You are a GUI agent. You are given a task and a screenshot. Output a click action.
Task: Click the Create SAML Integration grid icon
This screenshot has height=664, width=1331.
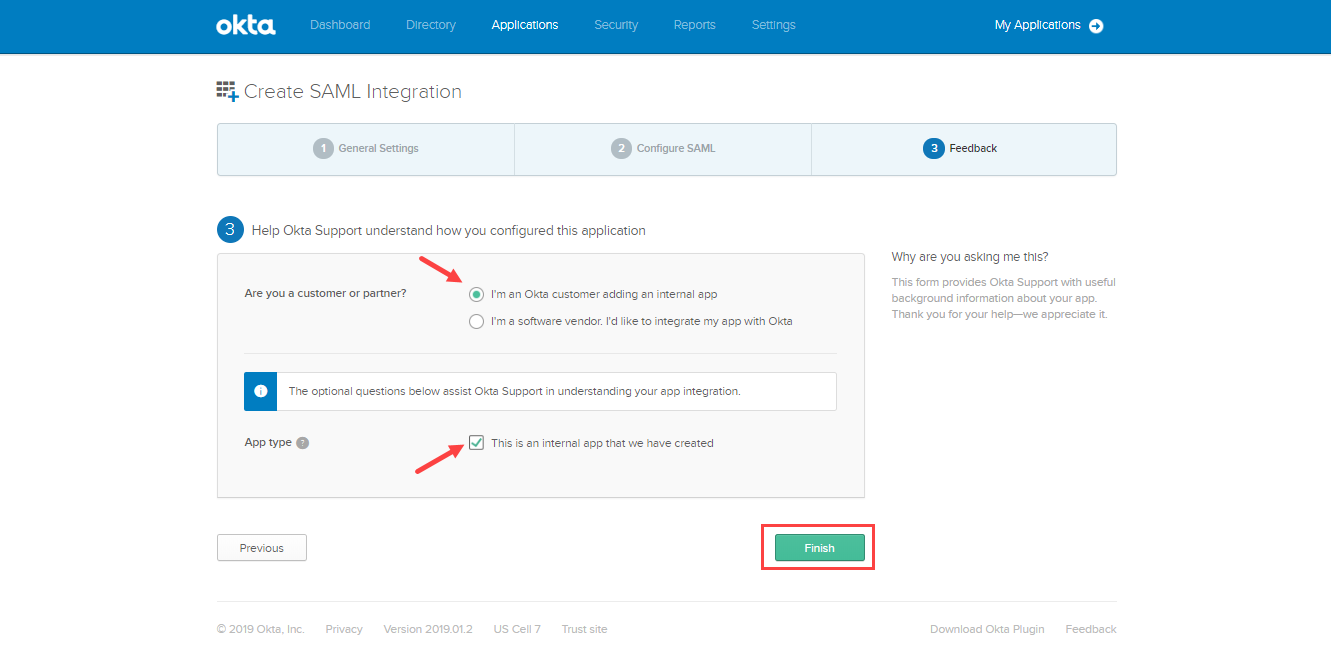227,91
